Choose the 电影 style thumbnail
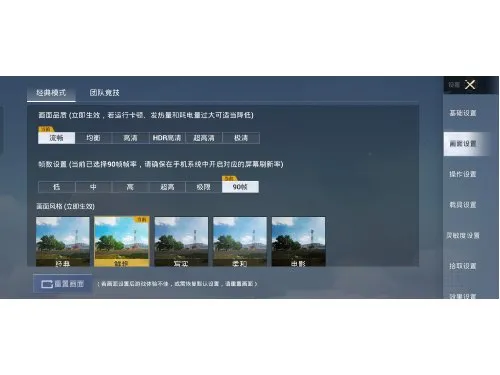The width and height of the screenshot is (500, 375). tap(298, 242)
